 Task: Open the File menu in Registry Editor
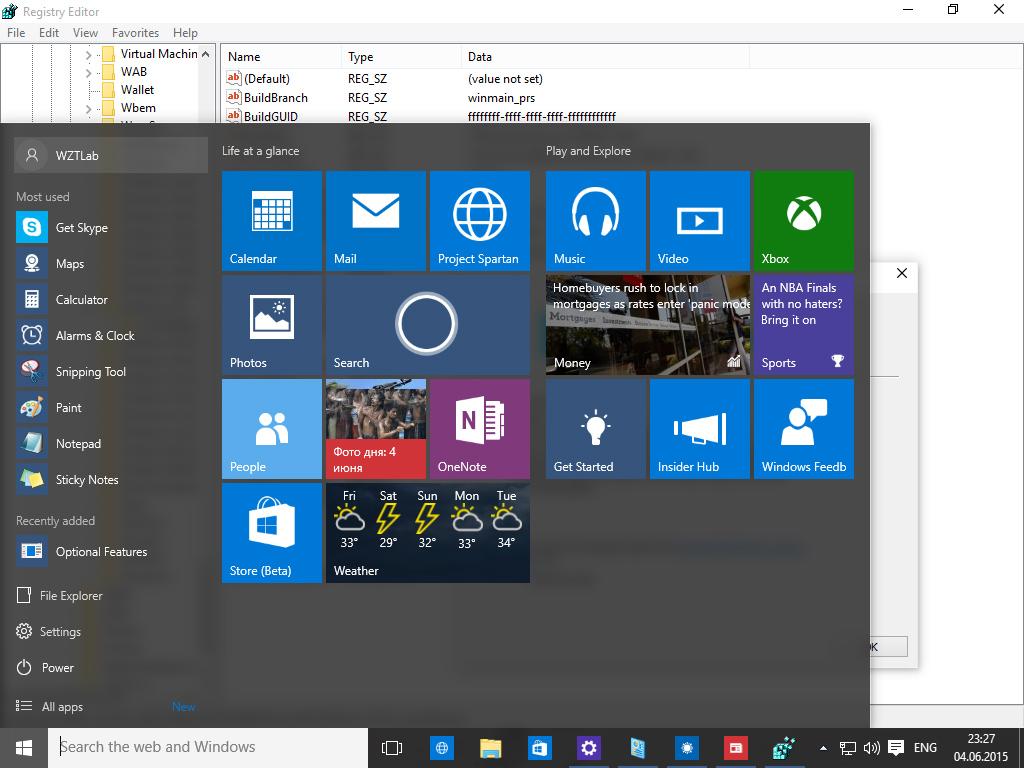[x=16, y=33]
